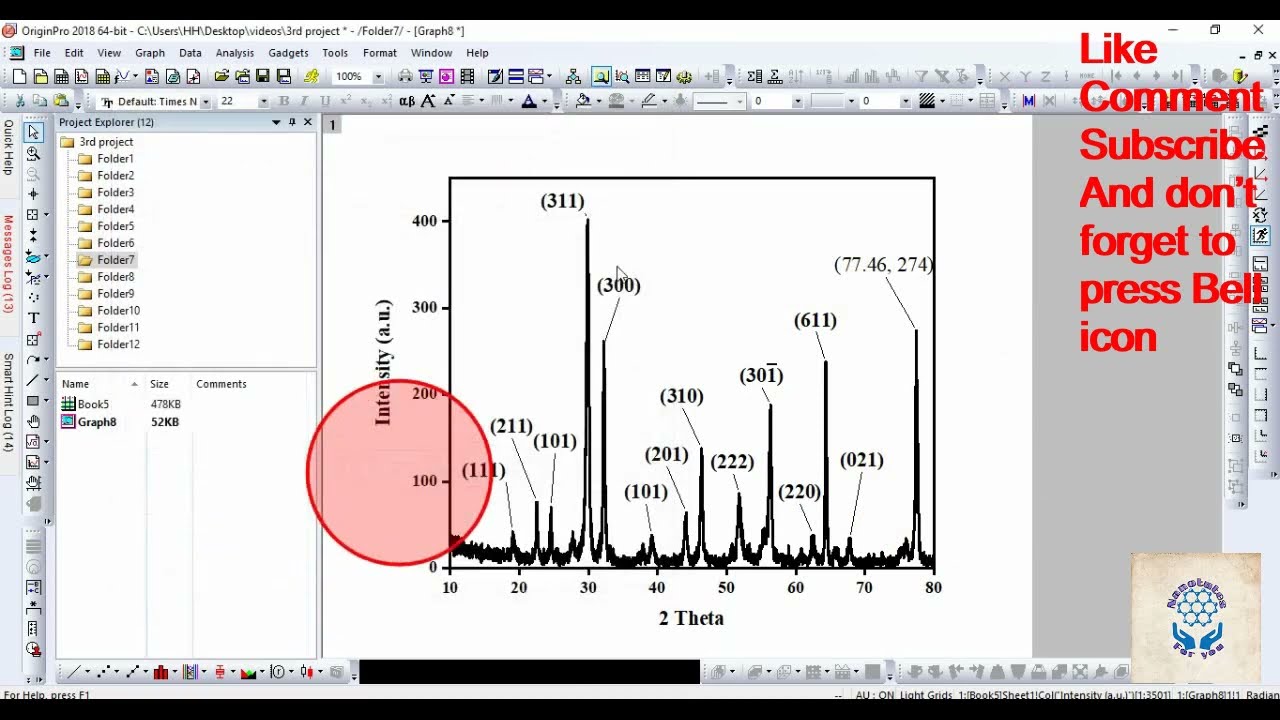Click the Paste icon
The width and height of the screenshot is (1280, 720).
[61, 101]
